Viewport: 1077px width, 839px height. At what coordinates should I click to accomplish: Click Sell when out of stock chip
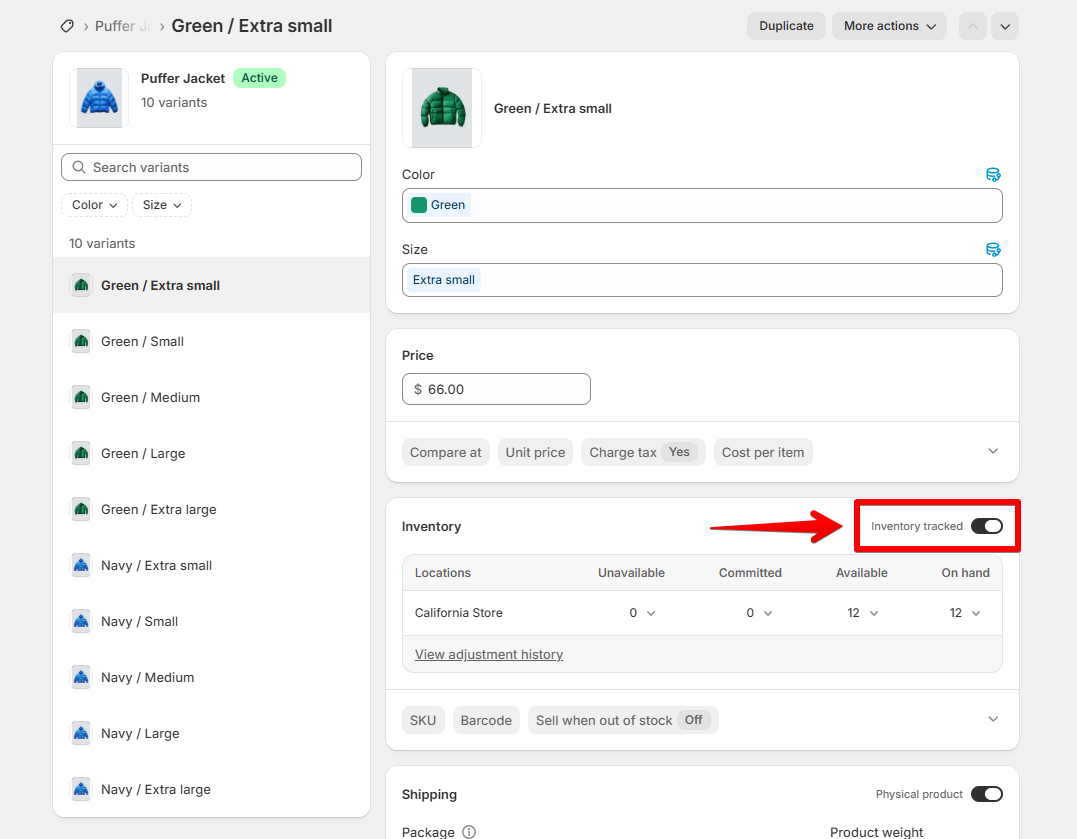(623, 720)
